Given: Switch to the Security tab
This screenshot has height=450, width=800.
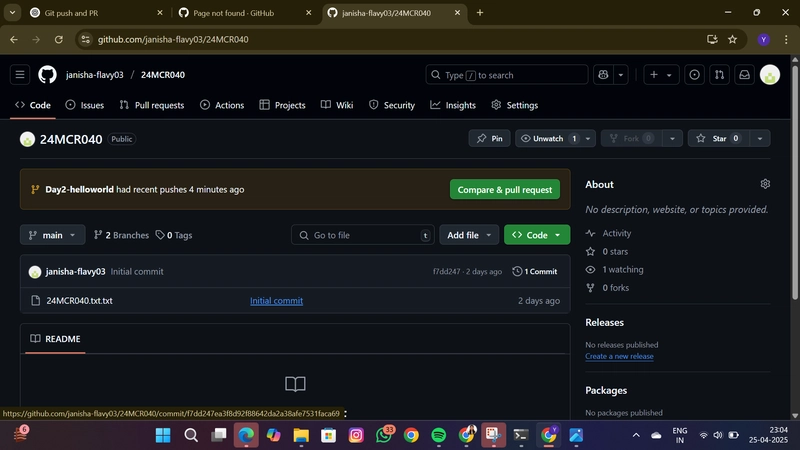Looking at the screenshot, I should pos(392,105).
